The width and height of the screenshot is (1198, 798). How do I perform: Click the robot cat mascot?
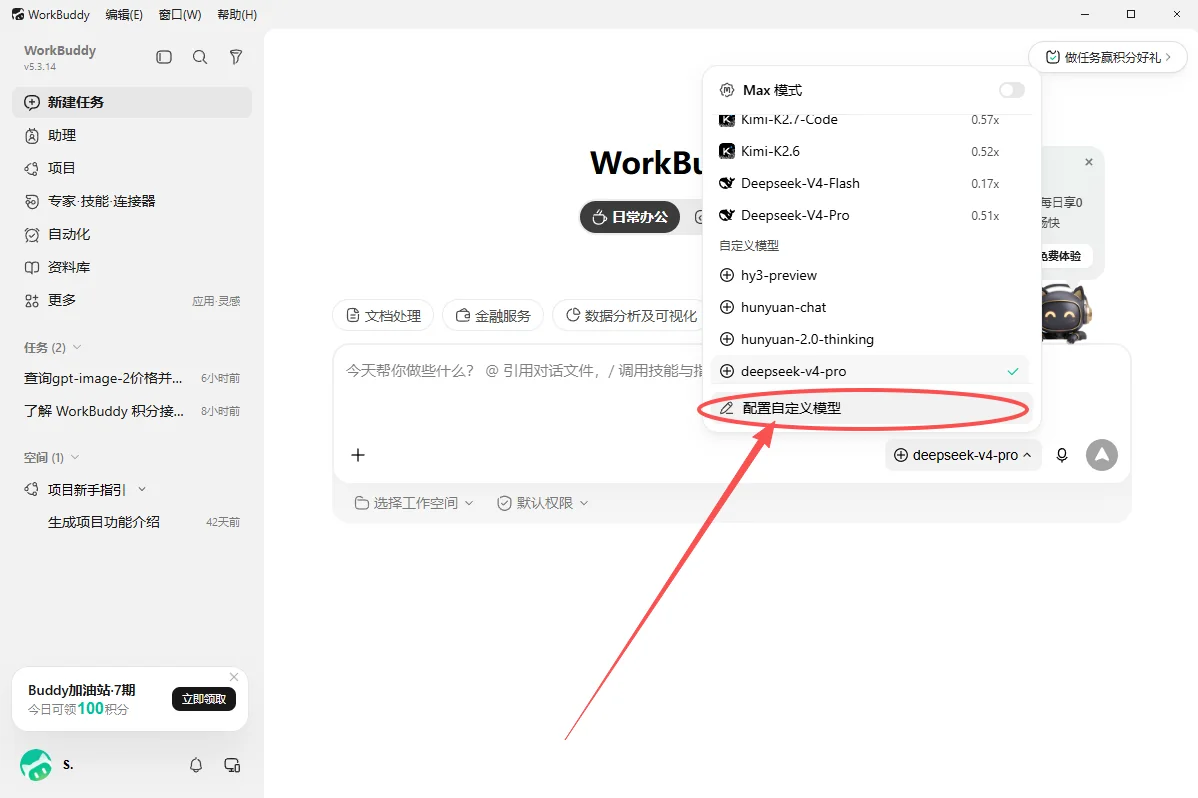pos(1066,313)
